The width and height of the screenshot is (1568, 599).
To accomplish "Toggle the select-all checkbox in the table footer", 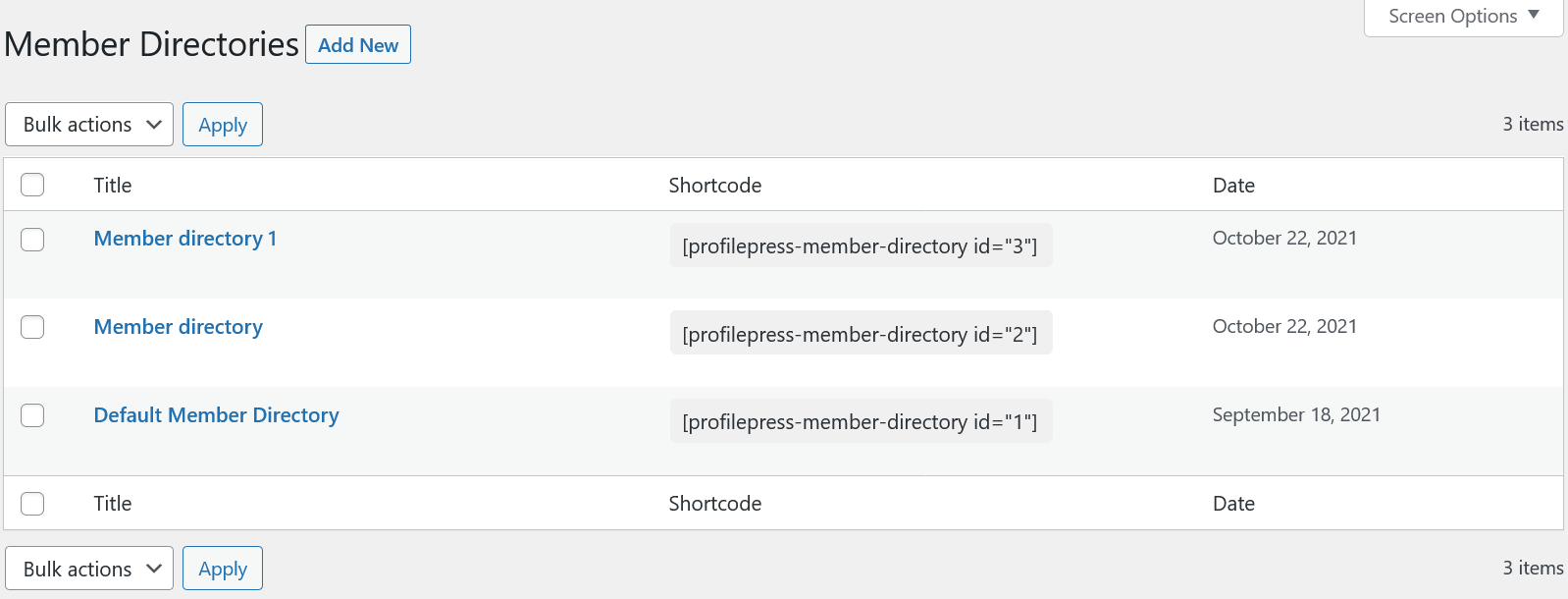I will click(32, 504).
